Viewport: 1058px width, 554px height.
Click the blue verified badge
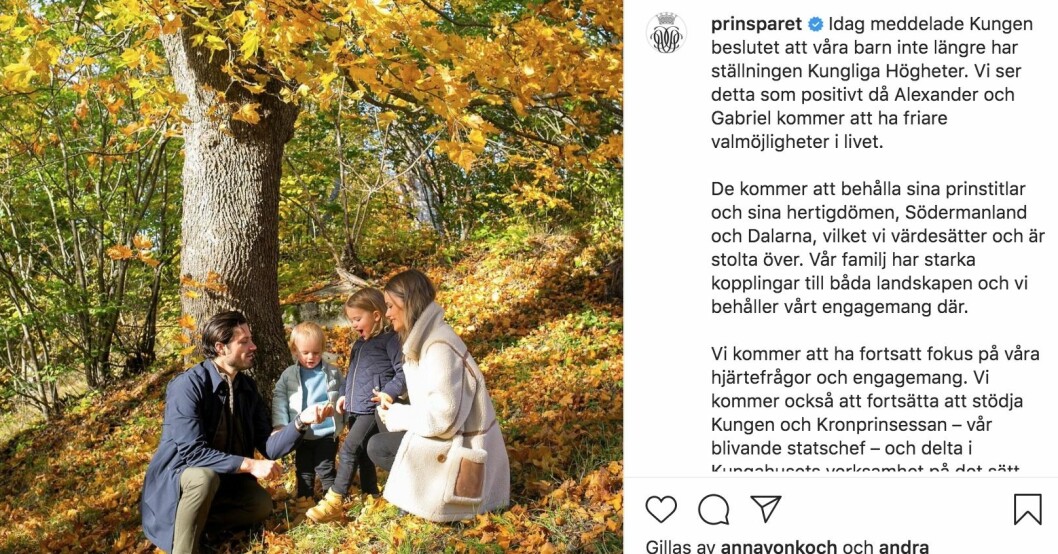tap(815, 24)
